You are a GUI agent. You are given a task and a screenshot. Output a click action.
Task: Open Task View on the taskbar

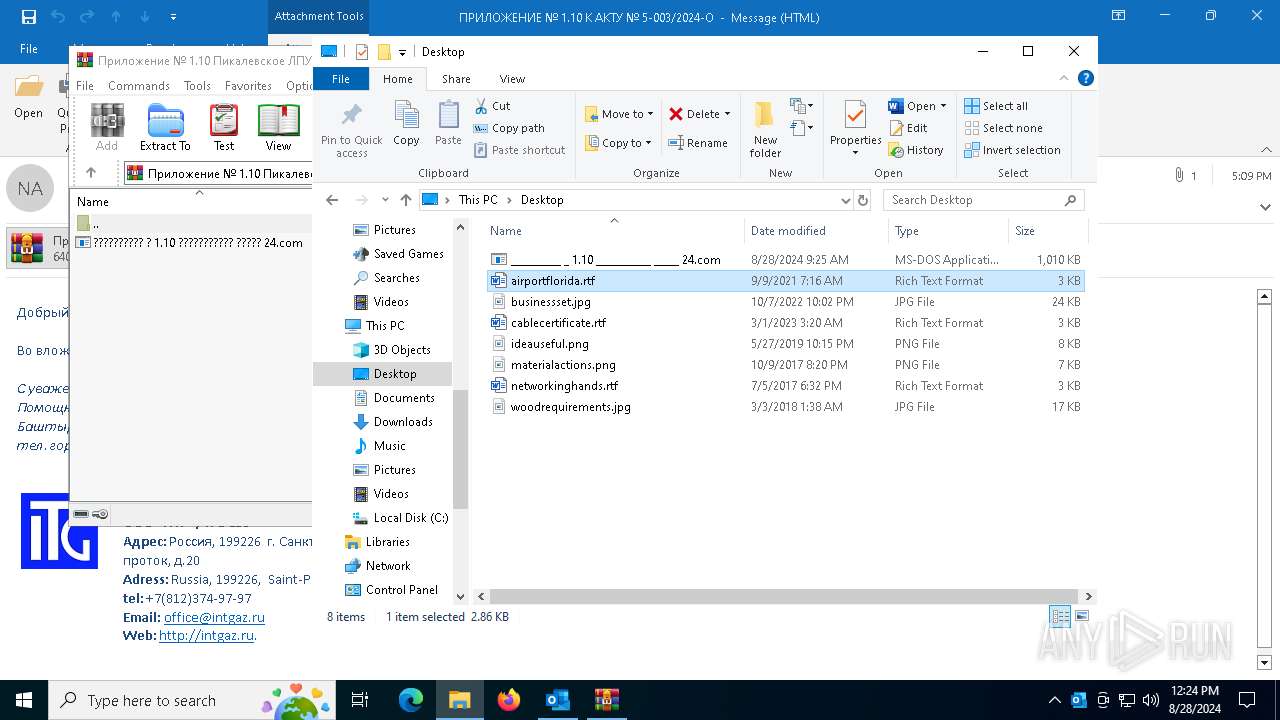(x=361, y=700)
